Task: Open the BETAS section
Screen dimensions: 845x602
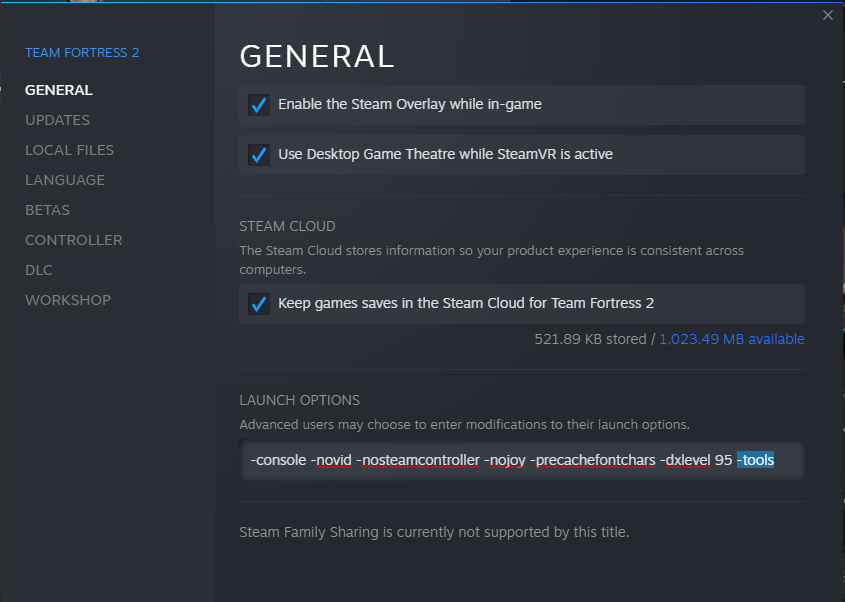Action: 46,210
